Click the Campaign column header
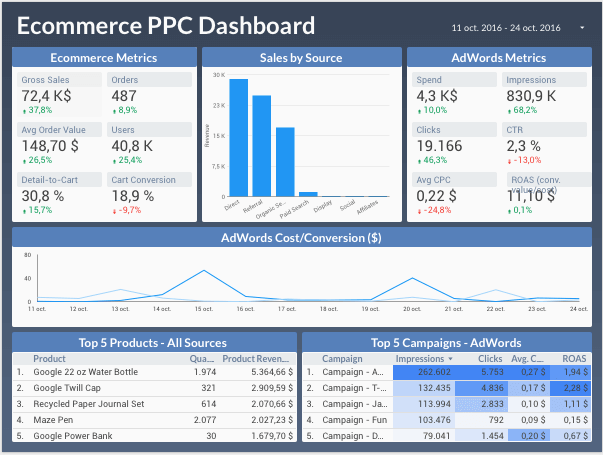 pyautogui.click(x=342, y=358)
